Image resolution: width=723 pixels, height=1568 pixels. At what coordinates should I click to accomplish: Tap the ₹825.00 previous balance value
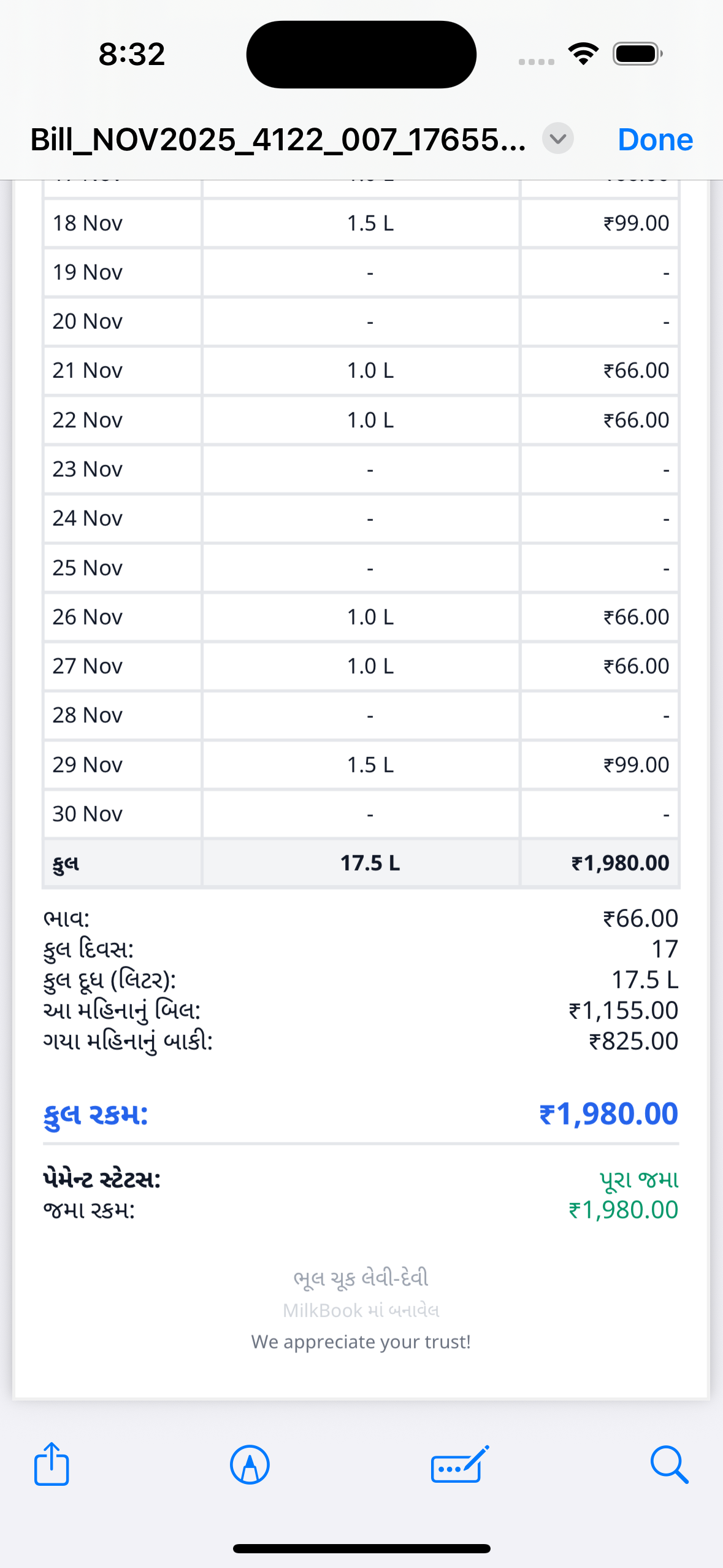(x=633, y=1041)
